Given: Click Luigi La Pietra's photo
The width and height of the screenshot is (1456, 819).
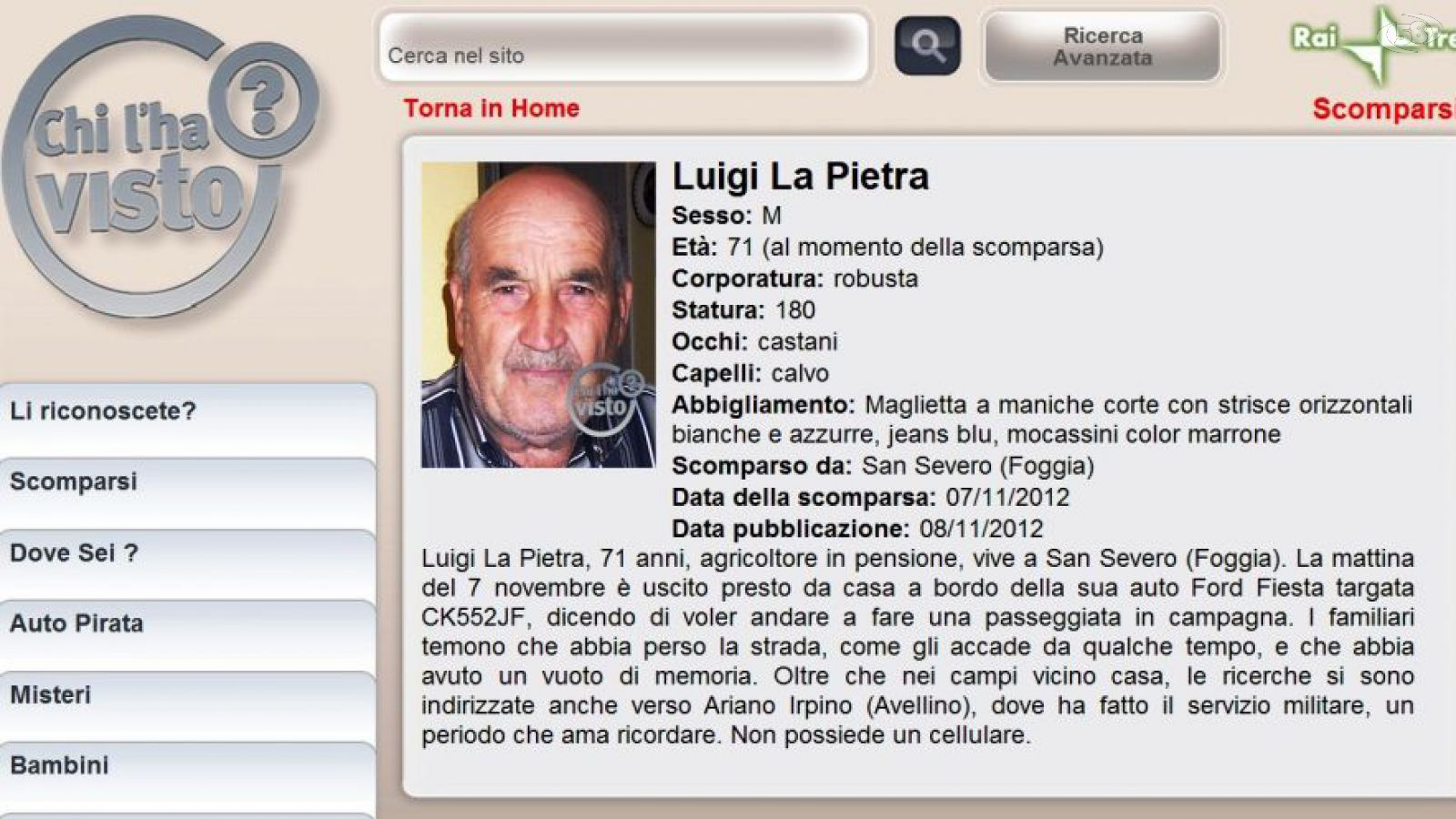Looking at the screenshot, I should 538,315.
